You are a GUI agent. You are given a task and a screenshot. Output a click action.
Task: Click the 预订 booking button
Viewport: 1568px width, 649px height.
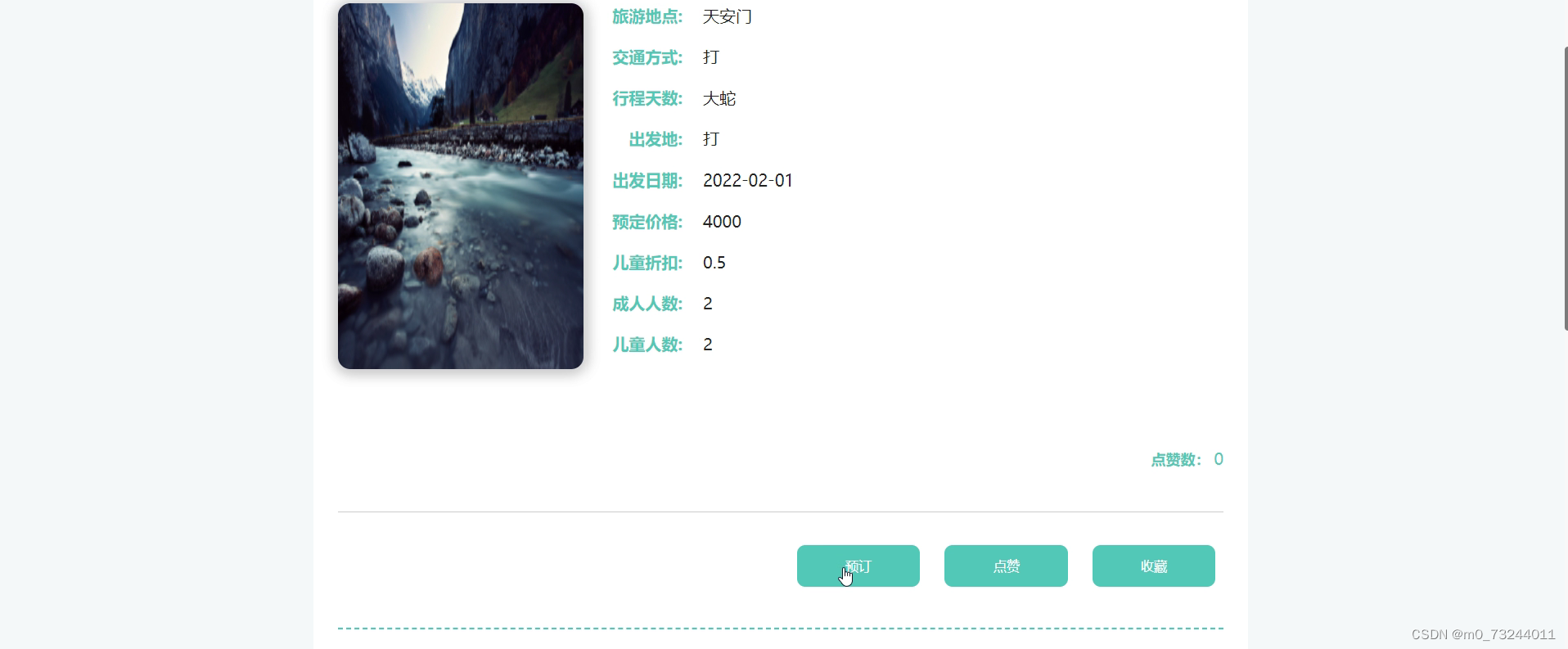point(858,566)
